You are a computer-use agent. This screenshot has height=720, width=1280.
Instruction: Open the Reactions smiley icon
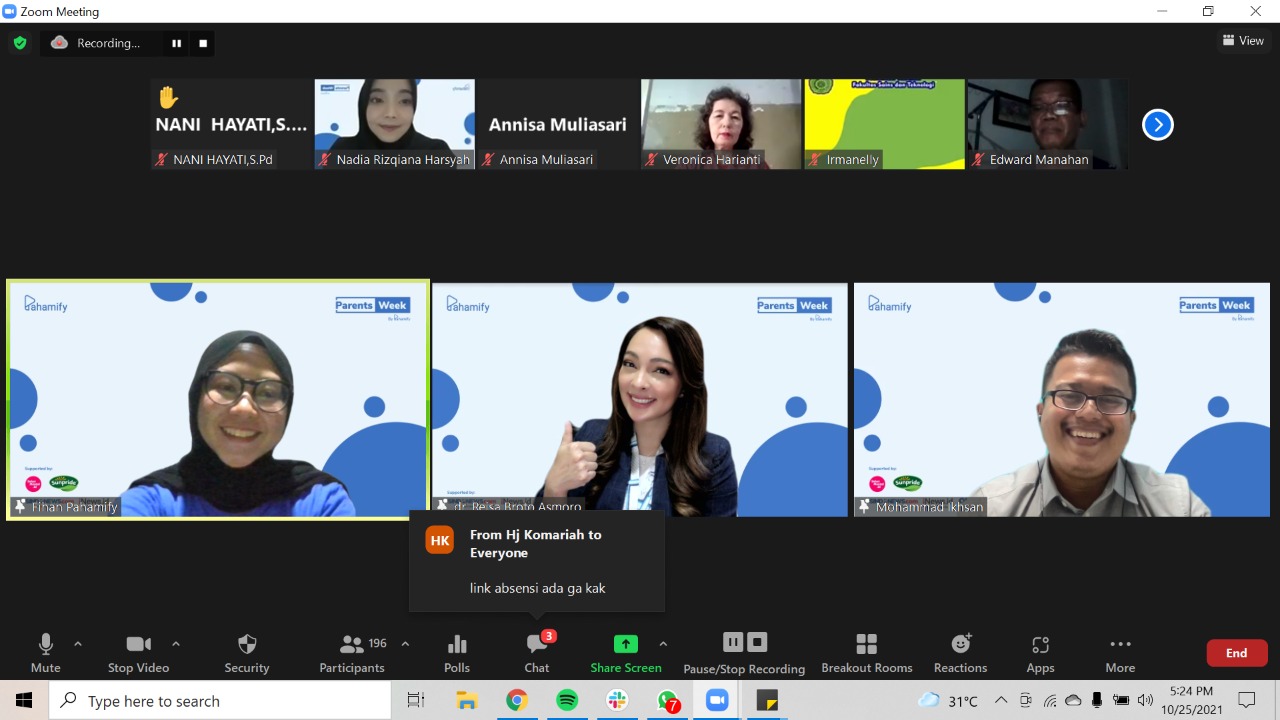960,645
